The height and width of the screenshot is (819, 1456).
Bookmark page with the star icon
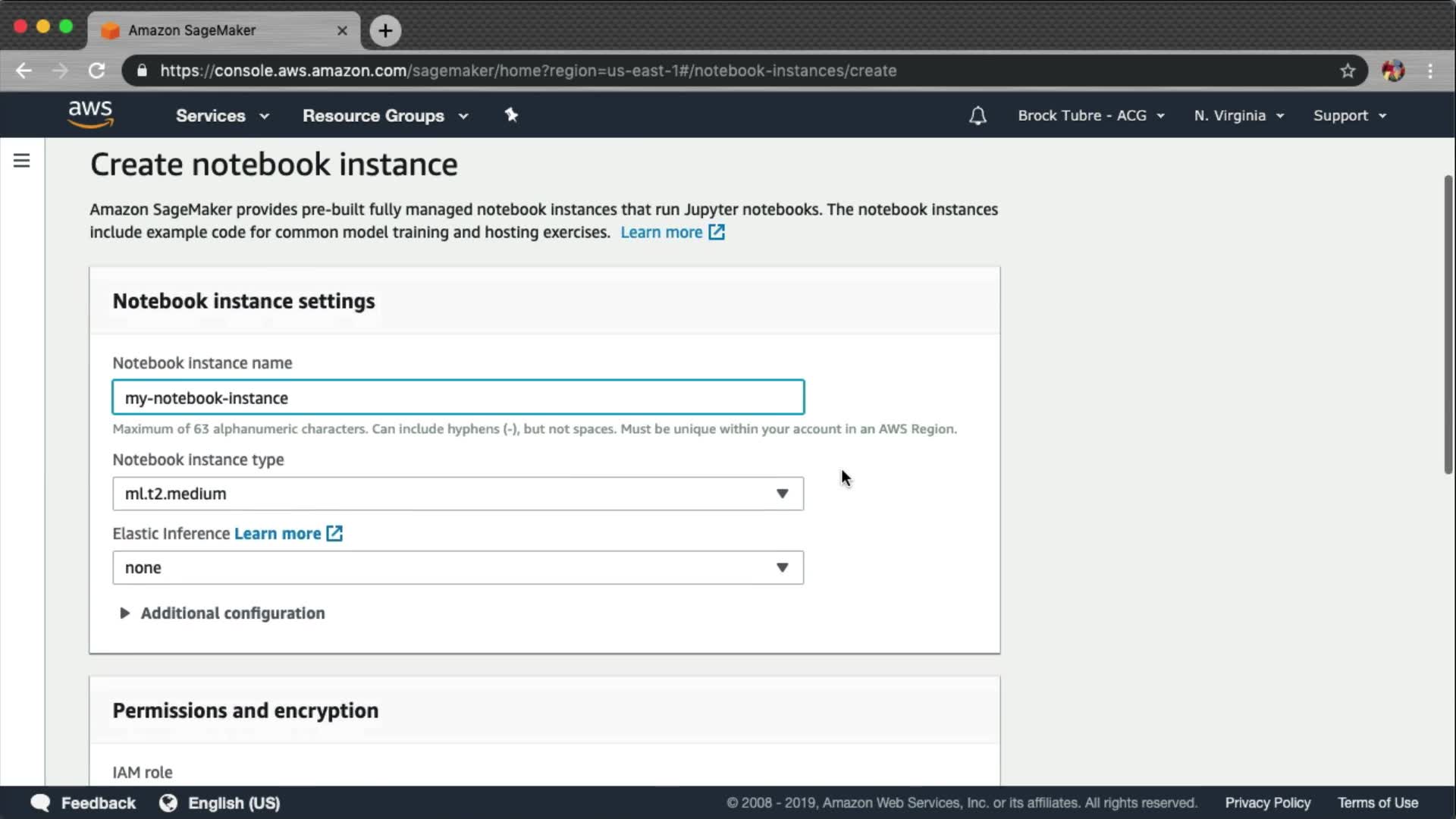point(1347,71)
